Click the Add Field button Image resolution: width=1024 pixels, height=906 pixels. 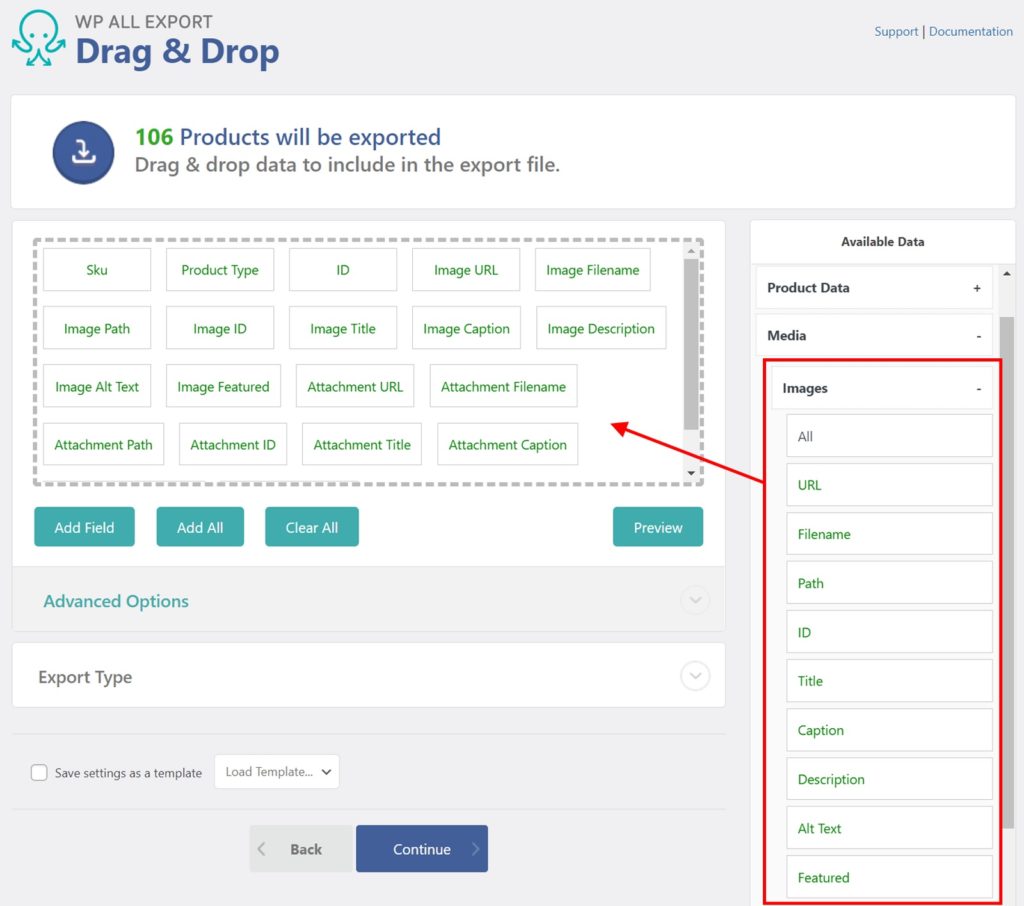pos(84,526)
